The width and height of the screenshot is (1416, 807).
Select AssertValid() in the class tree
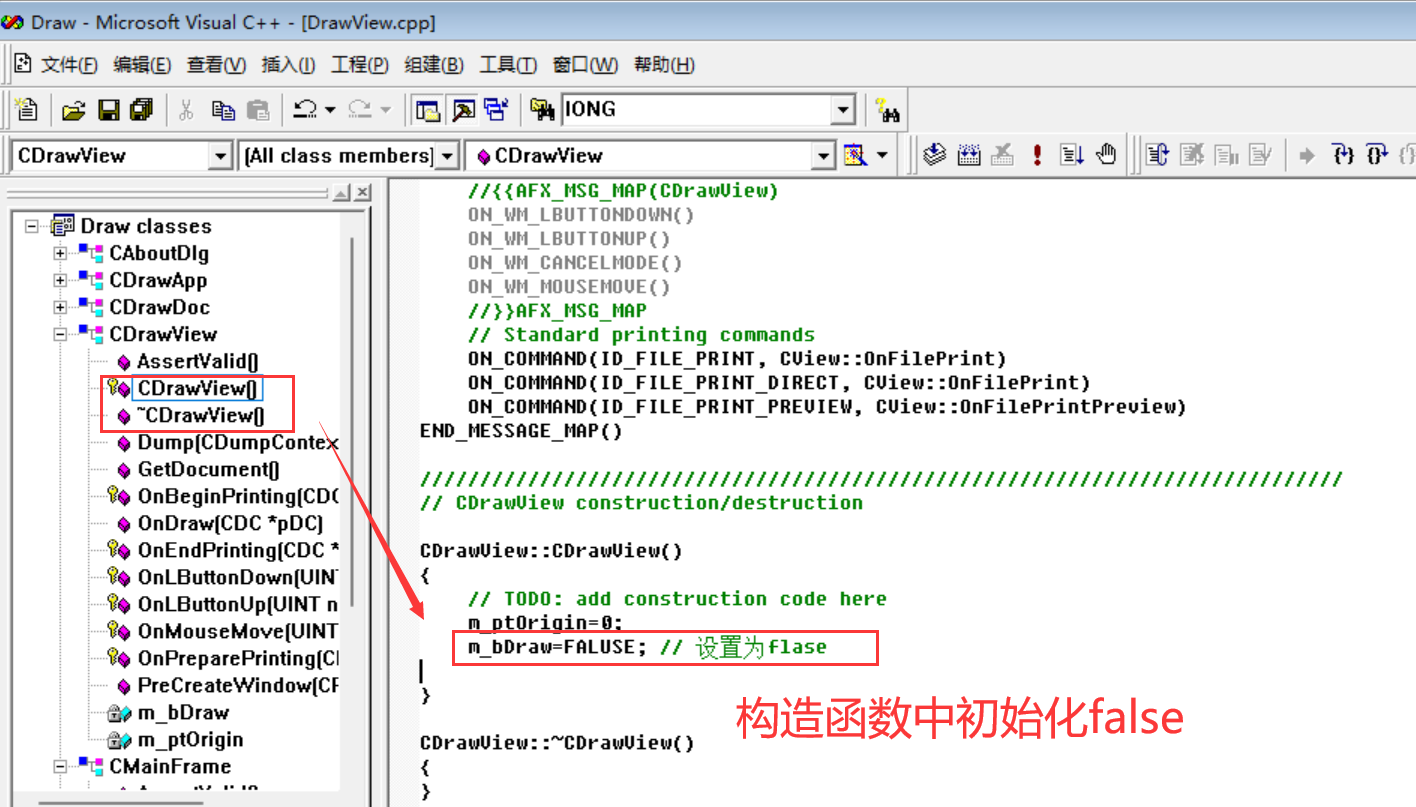[198, 361]
